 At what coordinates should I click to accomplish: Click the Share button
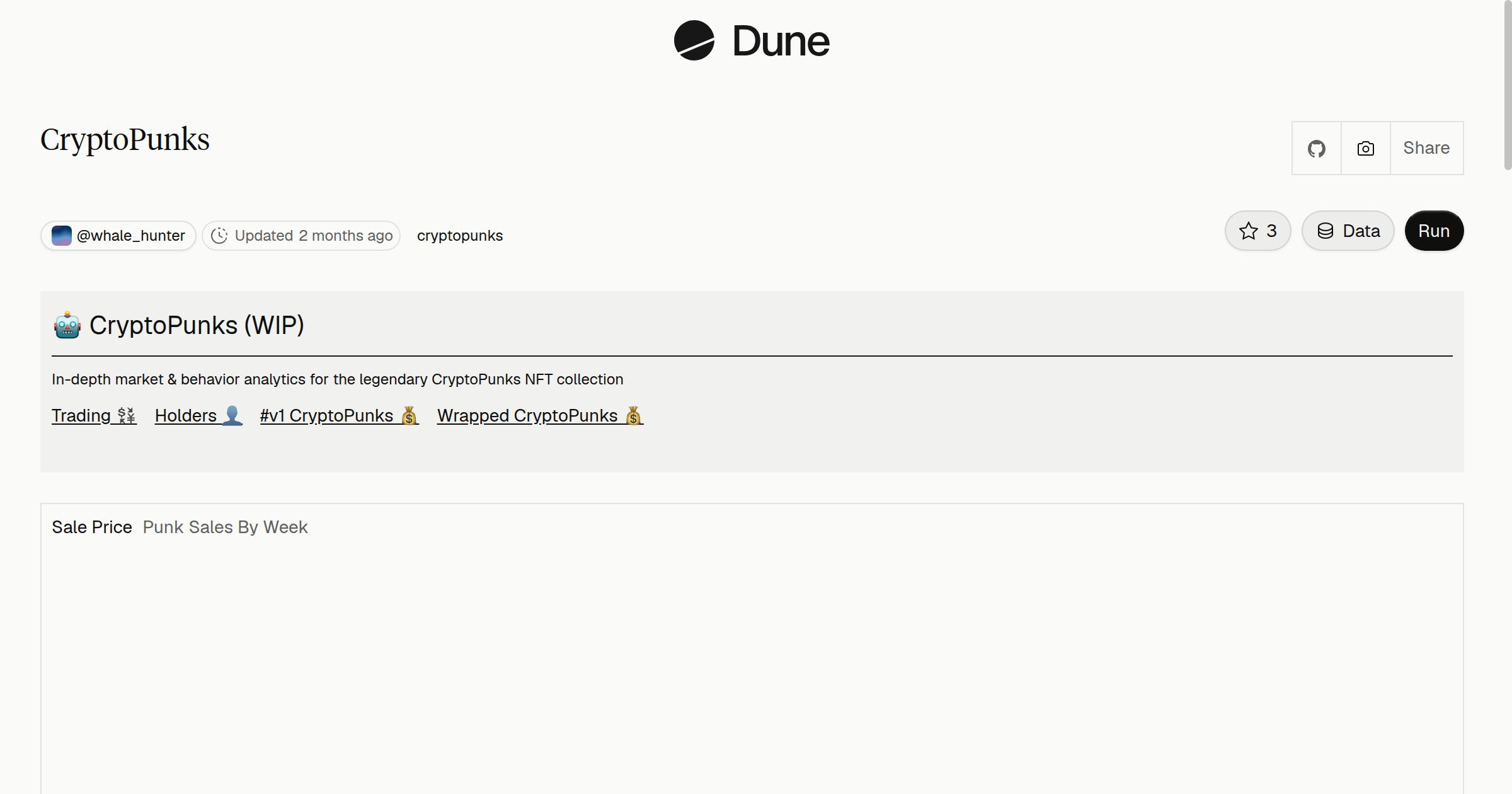(x=1426, y=148)
